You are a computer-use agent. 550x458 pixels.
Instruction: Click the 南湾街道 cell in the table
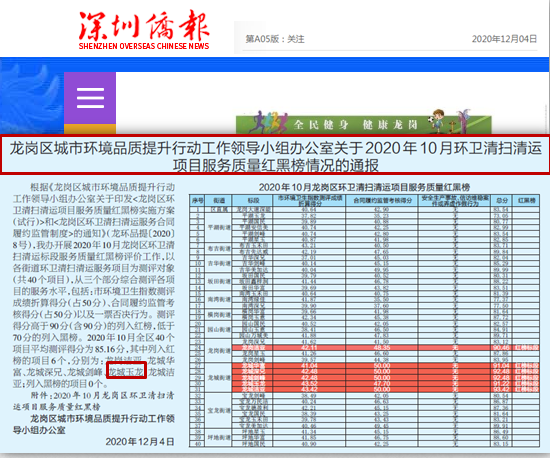tap(219, 299)
